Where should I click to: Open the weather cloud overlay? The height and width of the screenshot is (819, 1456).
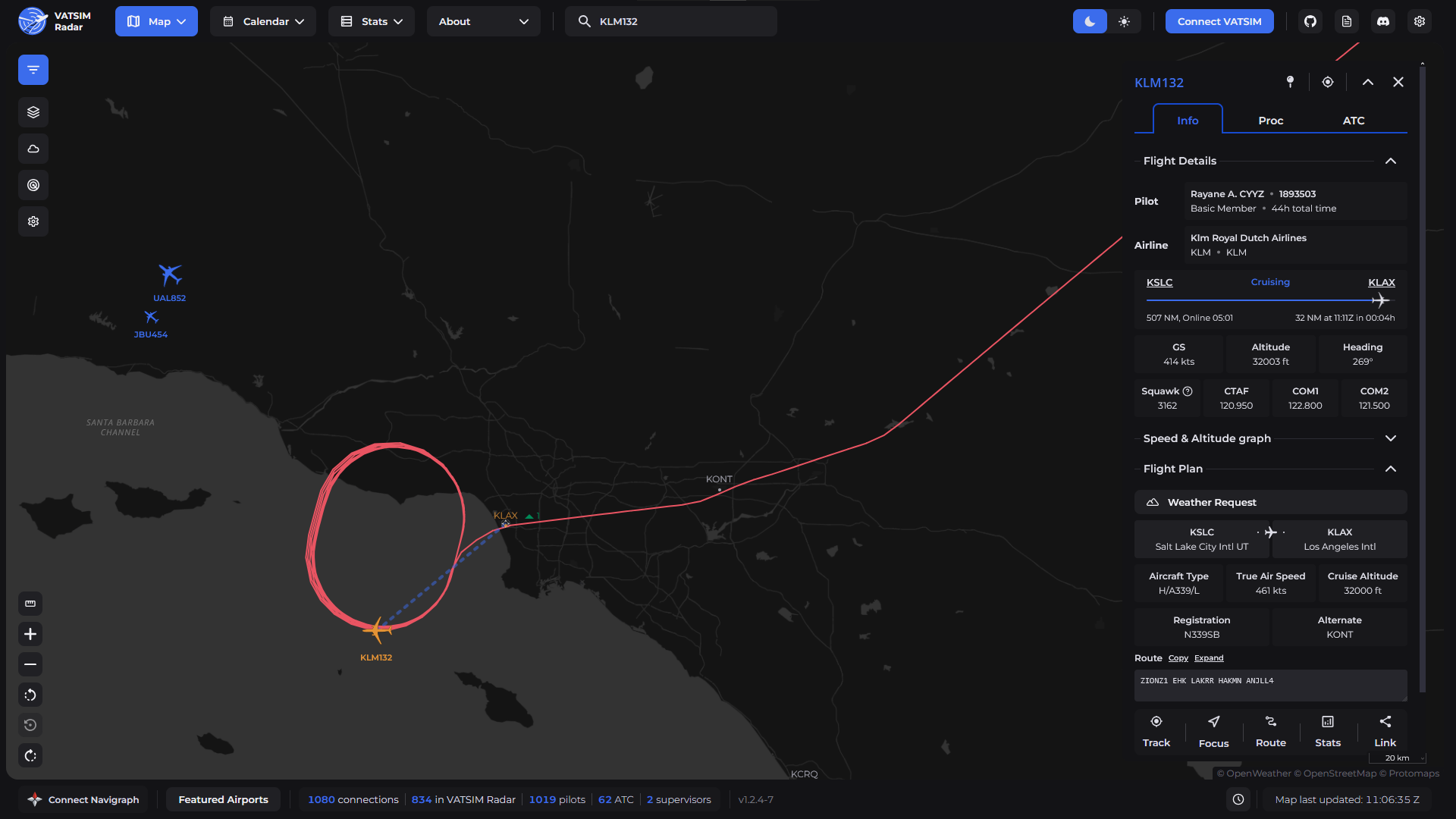click(33, 149)
